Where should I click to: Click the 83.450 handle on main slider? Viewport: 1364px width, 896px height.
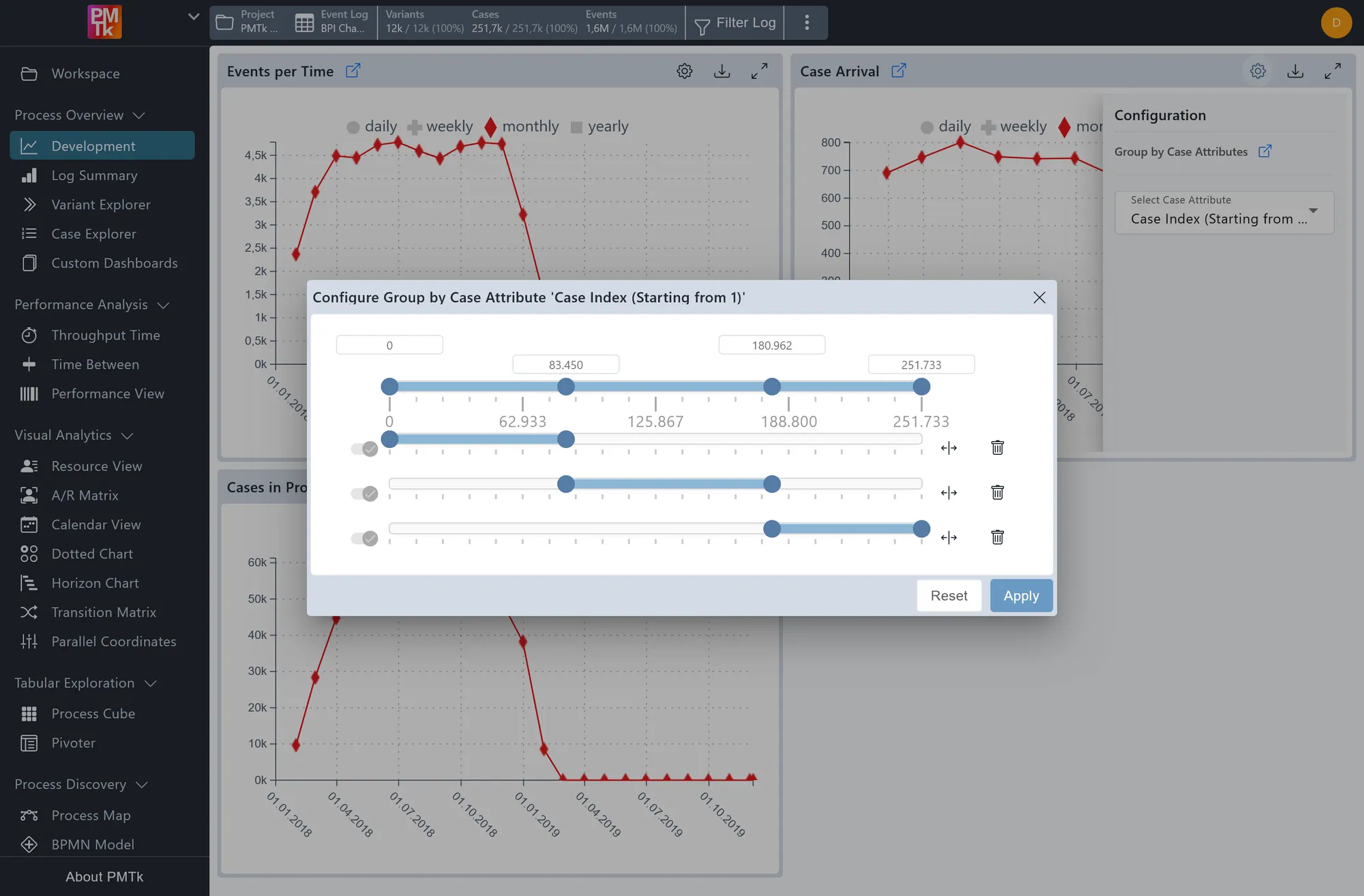pyautogui.click(x=565, y=387)
